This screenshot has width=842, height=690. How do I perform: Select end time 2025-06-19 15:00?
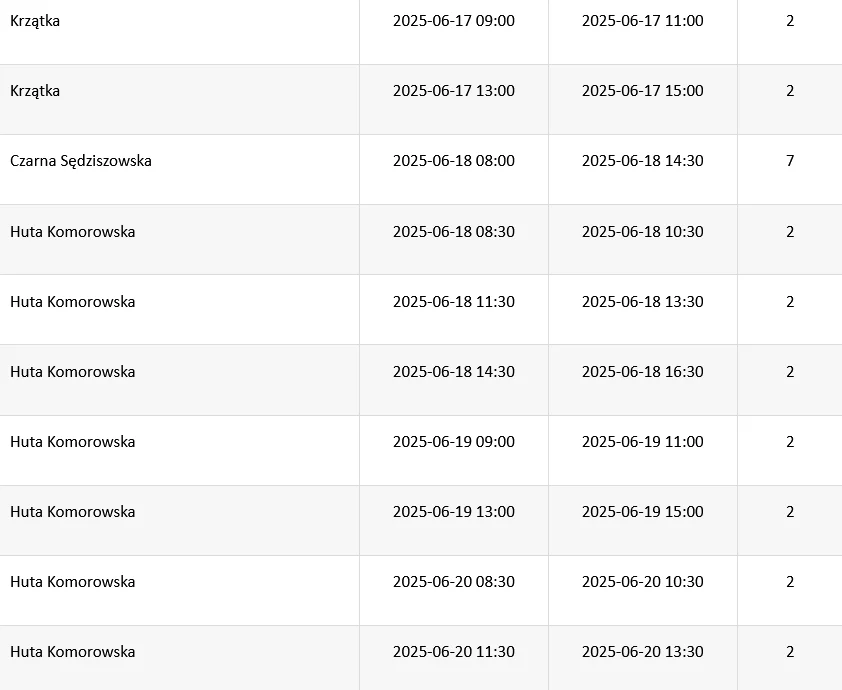tap(643, 512)
